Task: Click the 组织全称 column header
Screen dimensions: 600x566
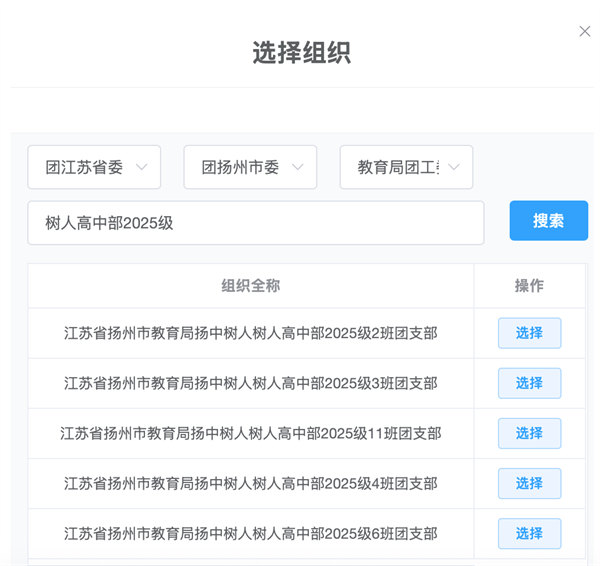Action: (250, 286)
